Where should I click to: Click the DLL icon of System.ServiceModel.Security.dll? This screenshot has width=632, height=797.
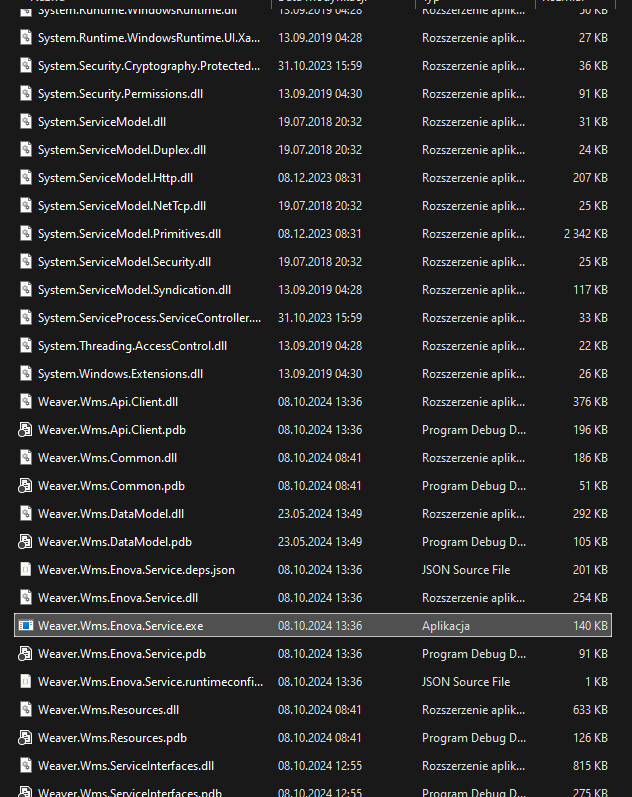[25, 262]
